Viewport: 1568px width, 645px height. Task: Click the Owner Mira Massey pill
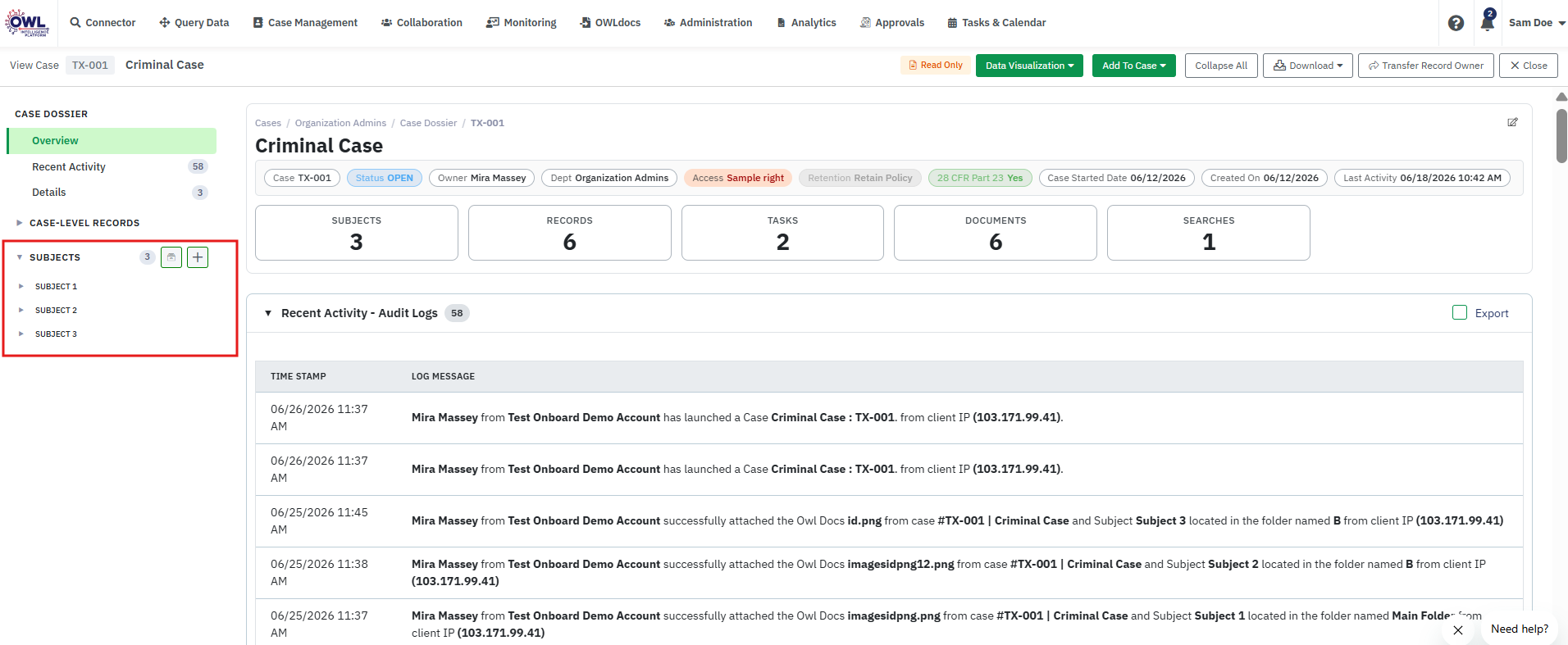(482, 178)
